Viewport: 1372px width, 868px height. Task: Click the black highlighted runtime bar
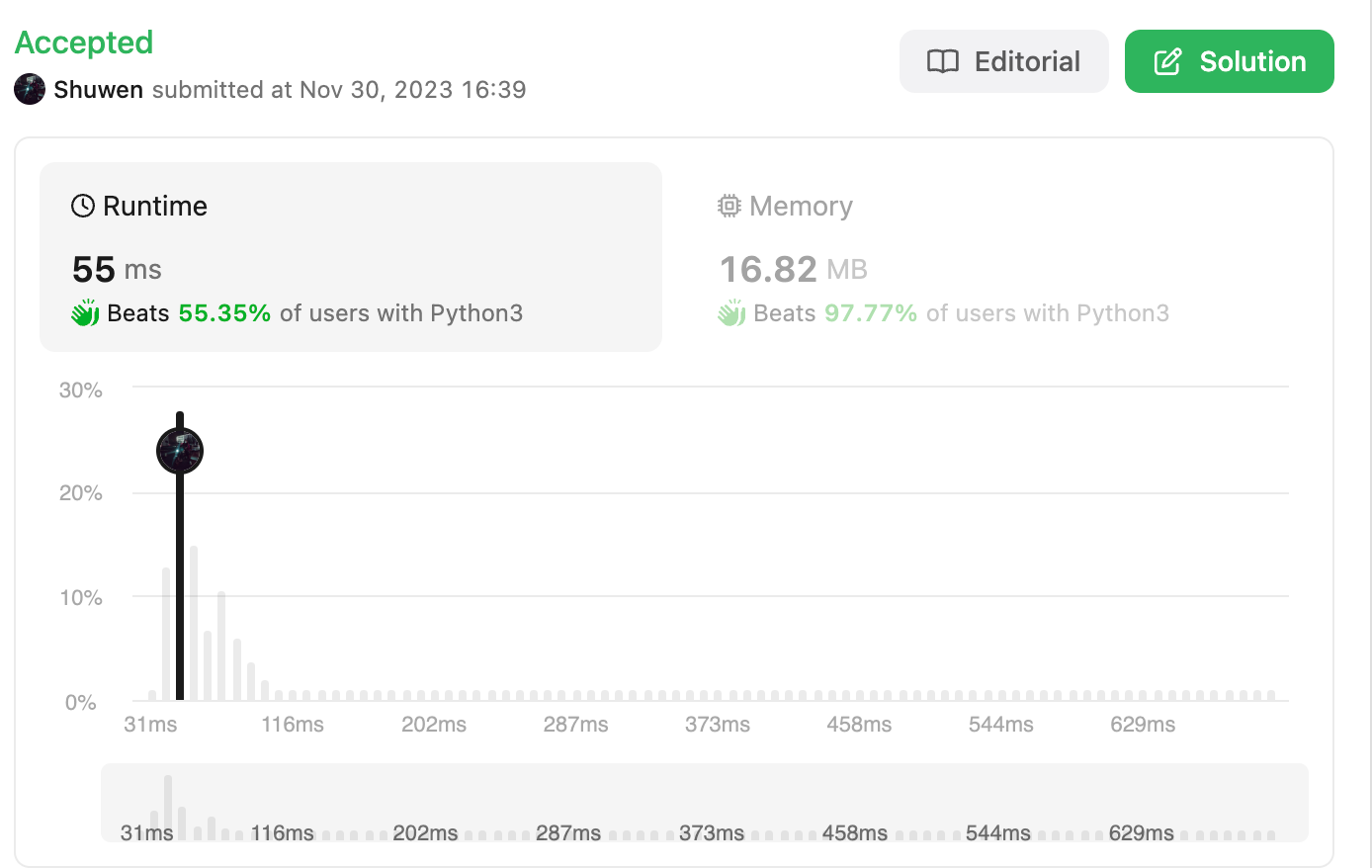tap(180, 593)
